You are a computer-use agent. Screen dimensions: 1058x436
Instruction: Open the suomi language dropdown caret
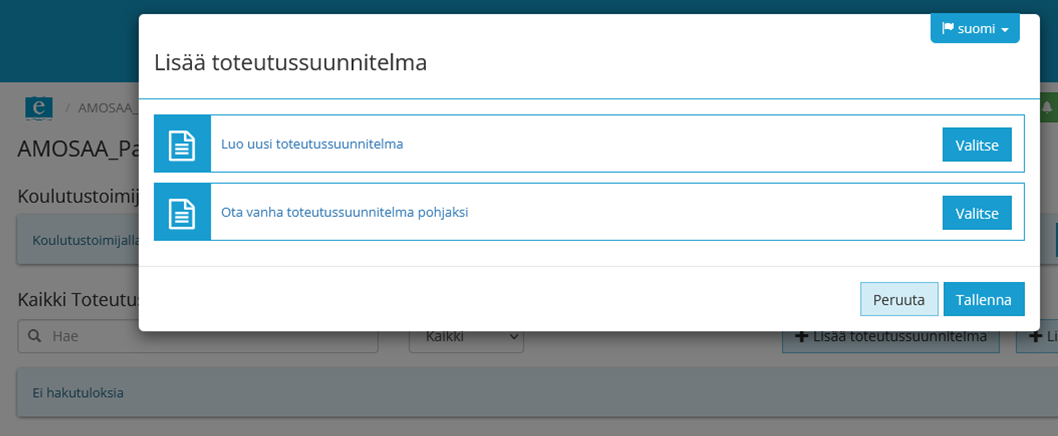1004,30
